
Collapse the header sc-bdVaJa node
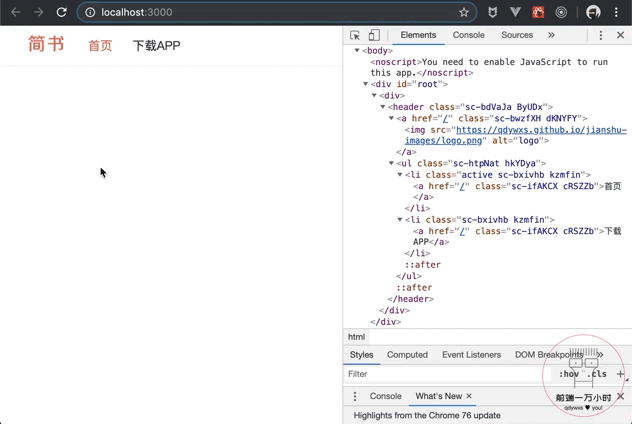click(383, 107)
